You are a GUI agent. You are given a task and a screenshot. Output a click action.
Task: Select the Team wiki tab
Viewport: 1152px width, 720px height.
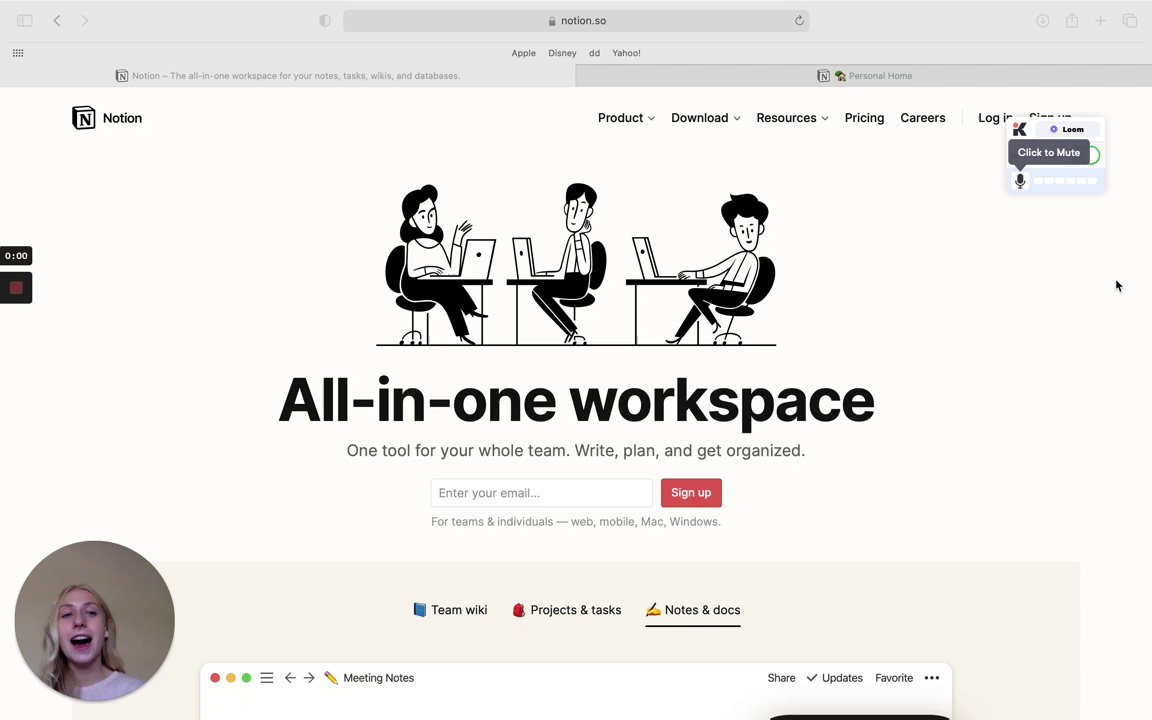pos(450,610)
